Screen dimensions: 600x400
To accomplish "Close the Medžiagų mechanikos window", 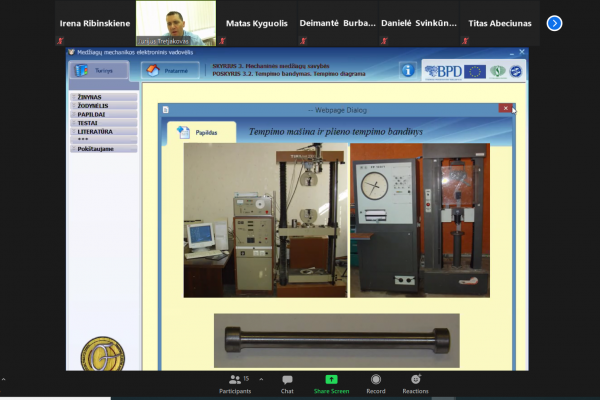I will pyautogui.click(x=522, y=52).
